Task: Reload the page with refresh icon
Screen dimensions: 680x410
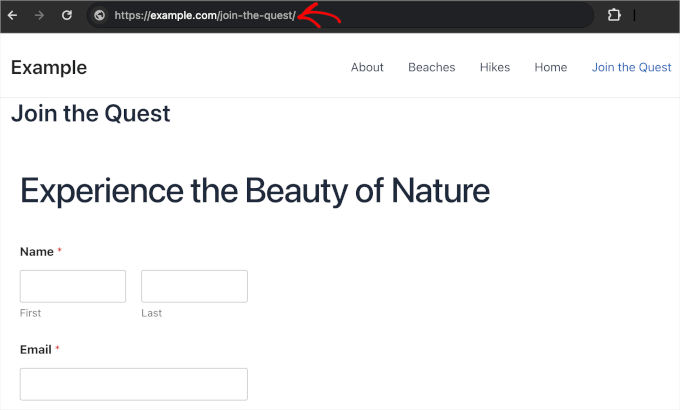Action: pyautogui.click(x=67, y=16)
